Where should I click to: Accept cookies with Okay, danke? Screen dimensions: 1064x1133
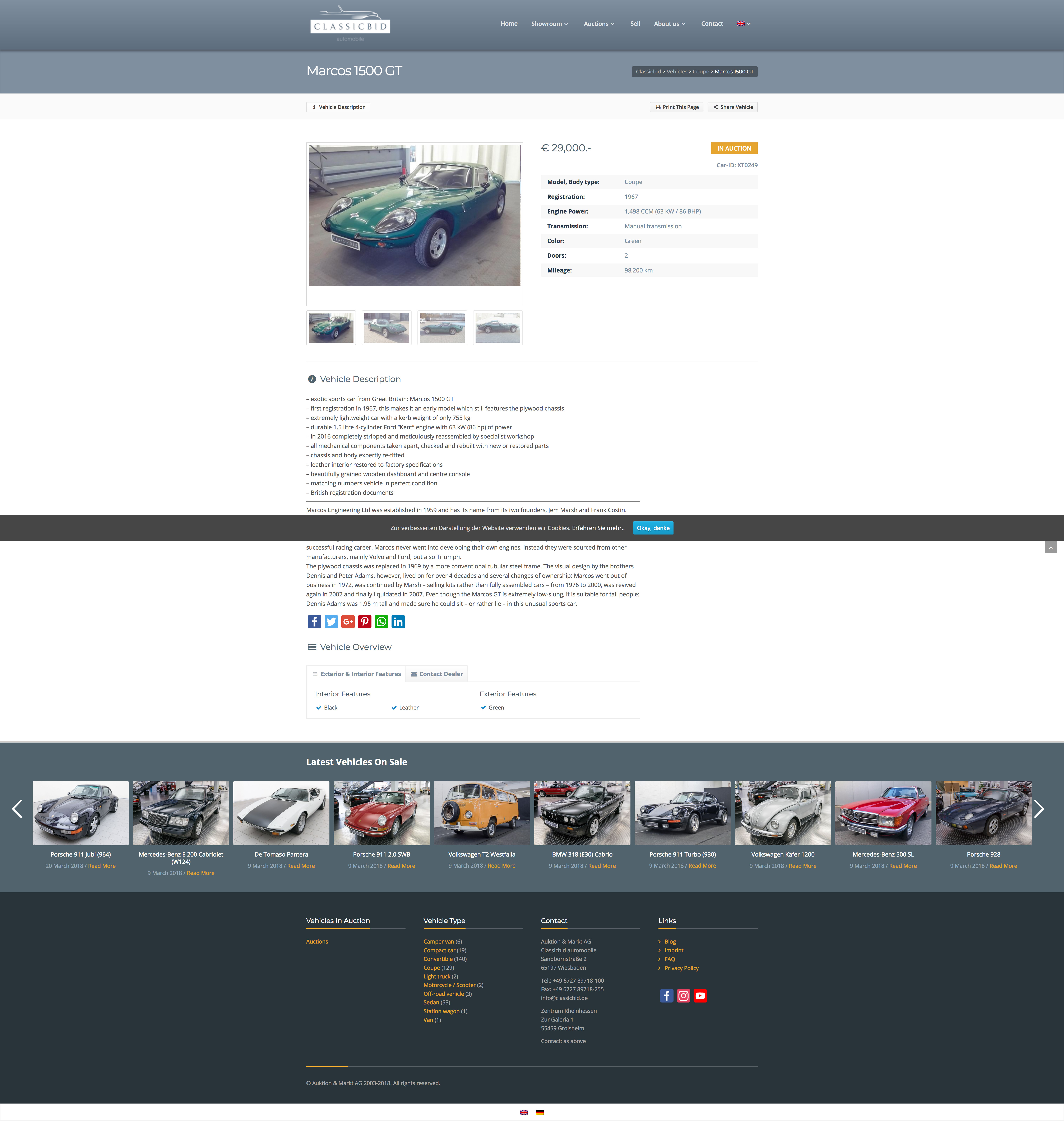[x=653, y=528]
